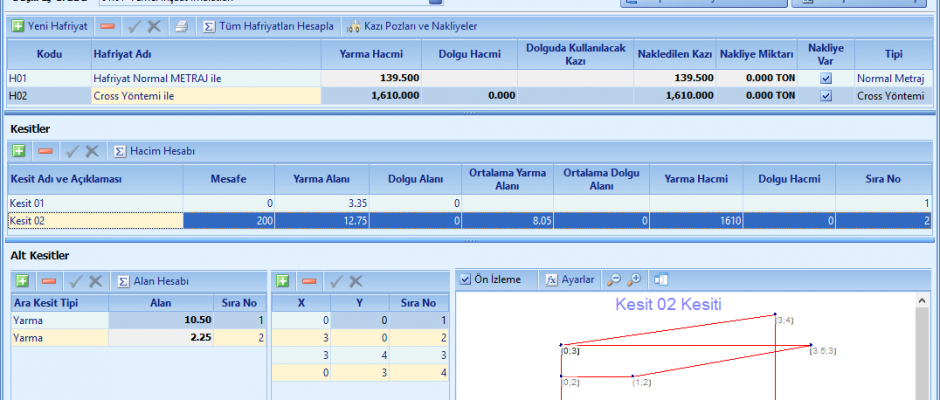Toggle Nakliye Var checkbox for H01

[x=825, y=78]
